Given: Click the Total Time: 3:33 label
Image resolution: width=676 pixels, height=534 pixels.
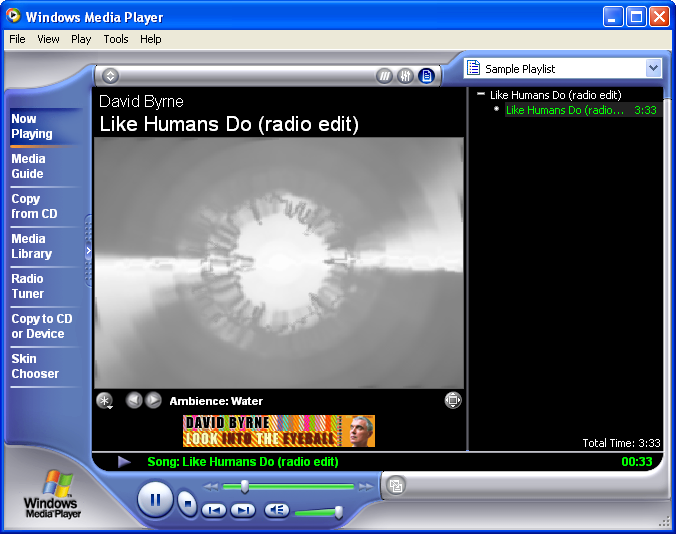Looking at the screenshot, I should tap(621, 443).
